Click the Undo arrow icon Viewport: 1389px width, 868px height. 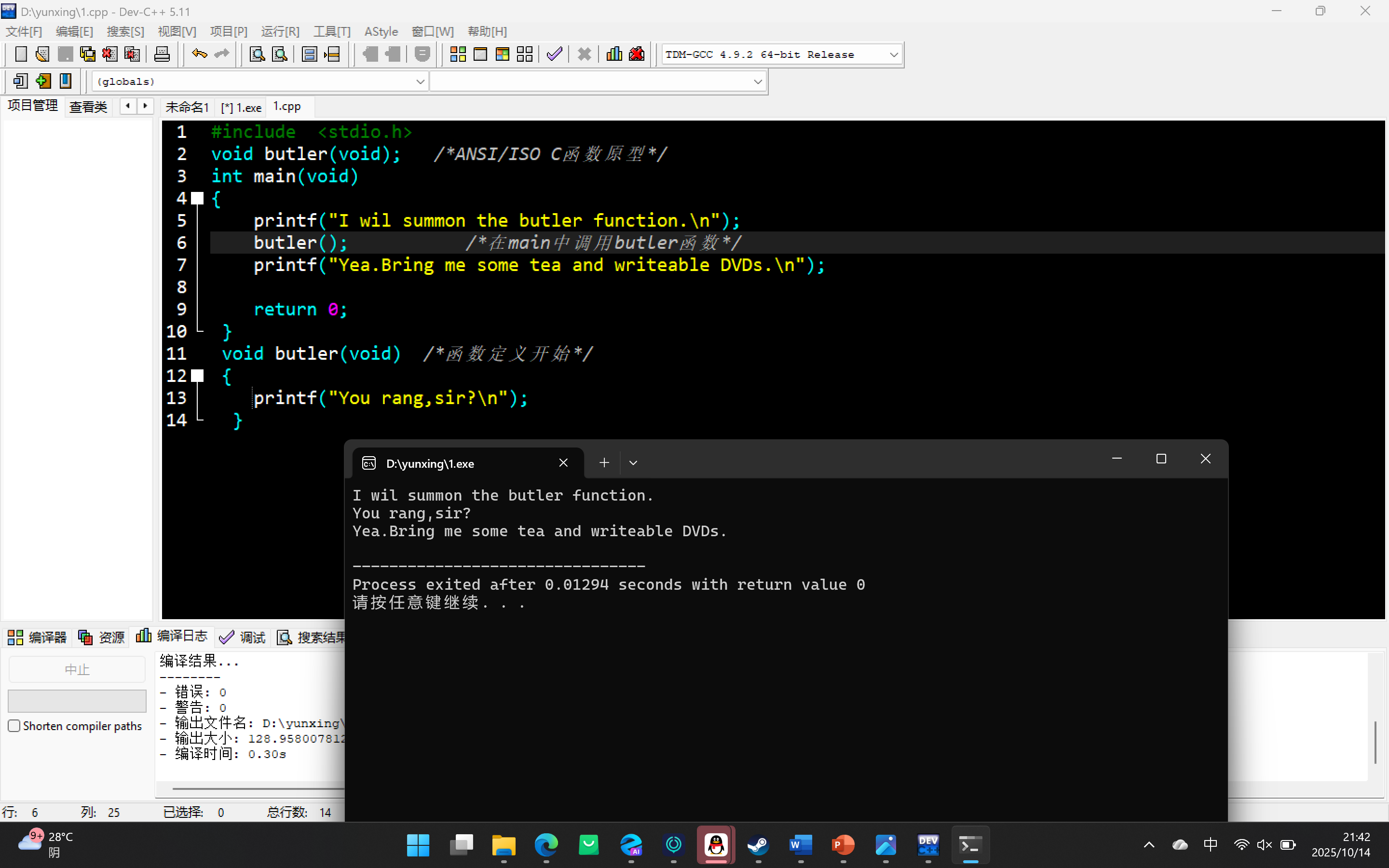199,54
